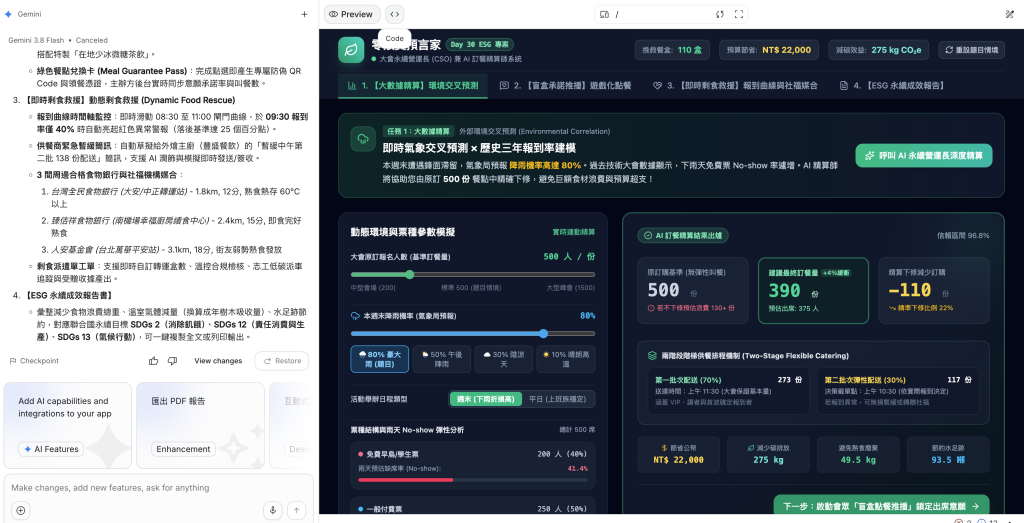Click the green leaf app logo

click(x=351, y=50)
